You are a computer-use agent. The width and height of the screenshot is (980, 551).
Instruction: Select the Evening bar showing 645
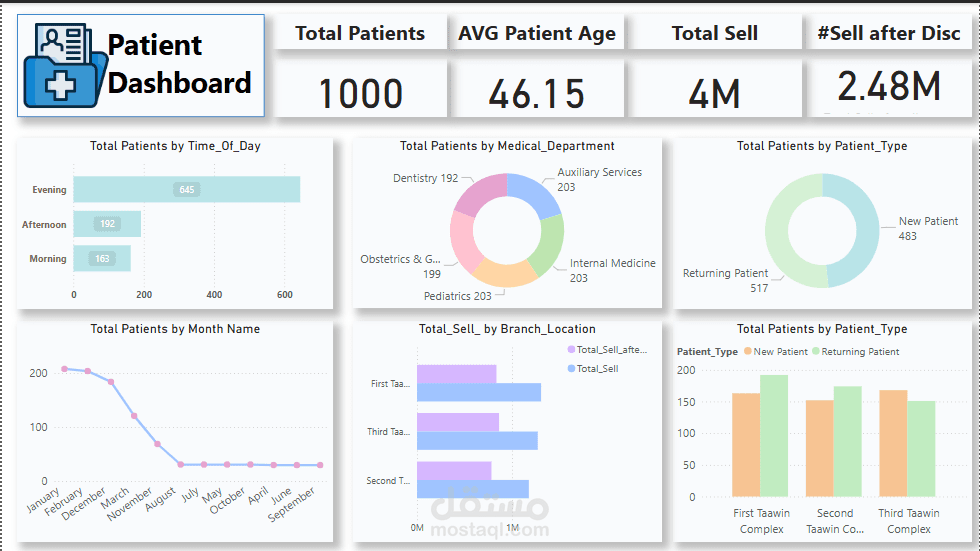coord(186,190)
